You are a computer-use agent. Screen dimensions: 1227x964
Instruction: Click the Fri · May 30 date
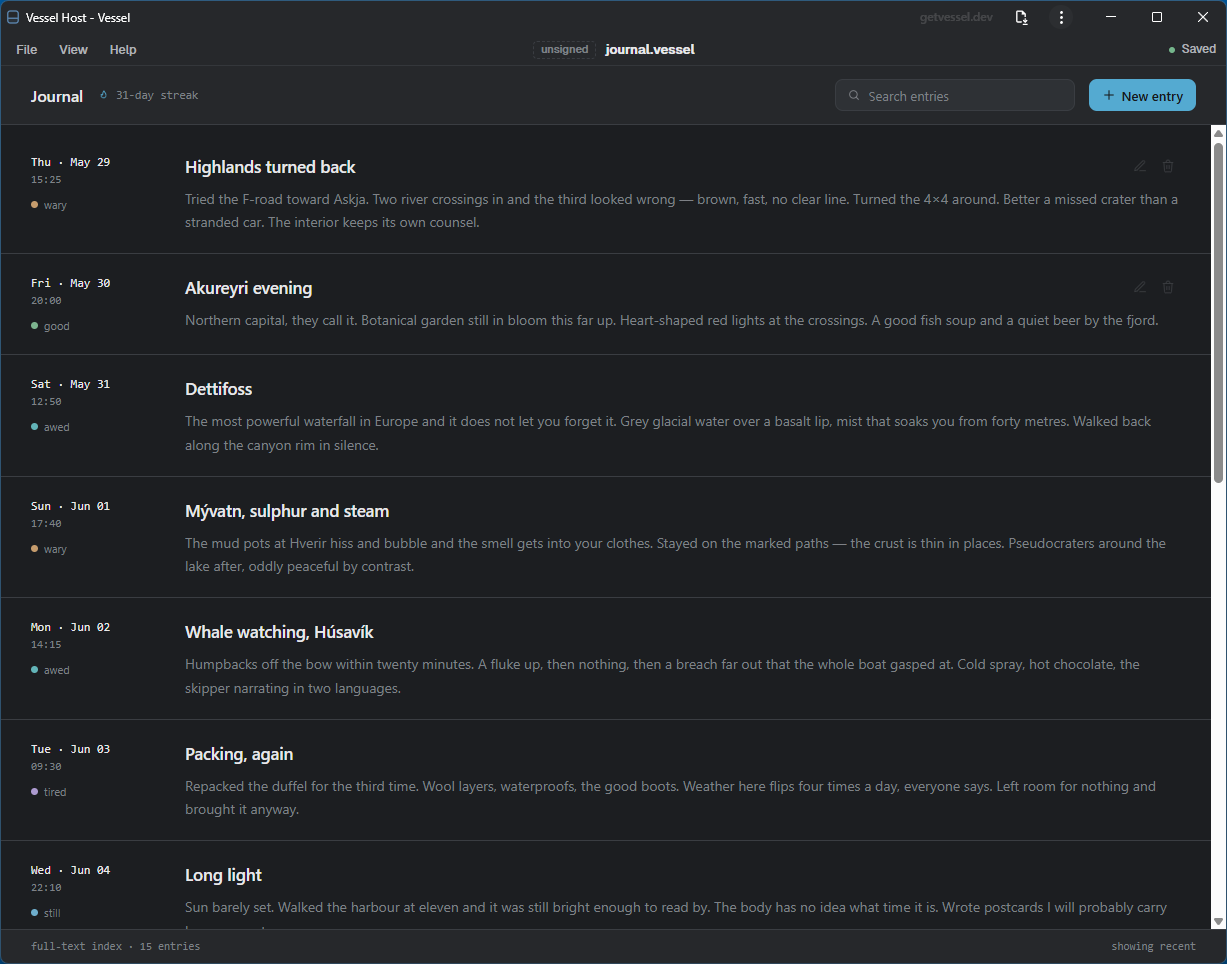71,283
